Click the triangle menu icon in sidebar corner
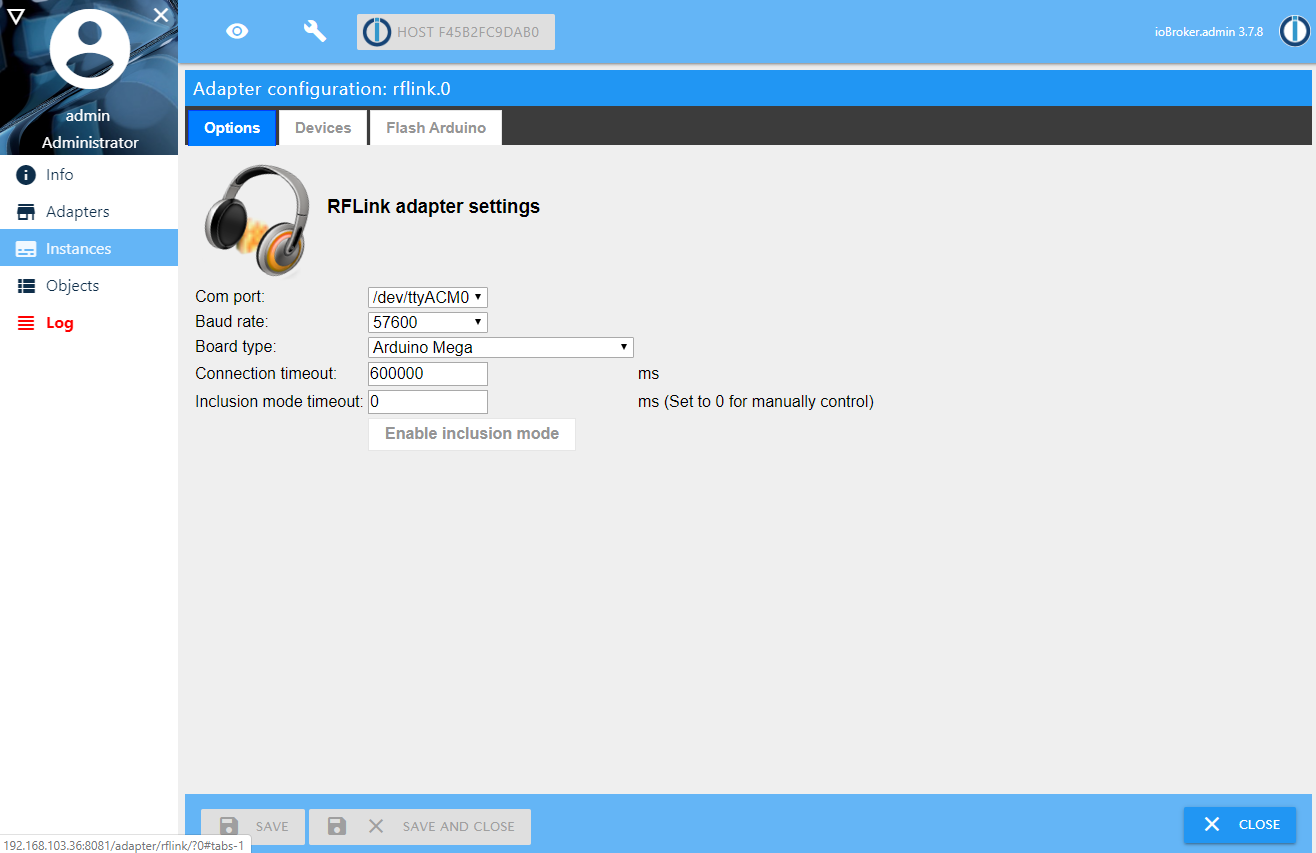 16,15
